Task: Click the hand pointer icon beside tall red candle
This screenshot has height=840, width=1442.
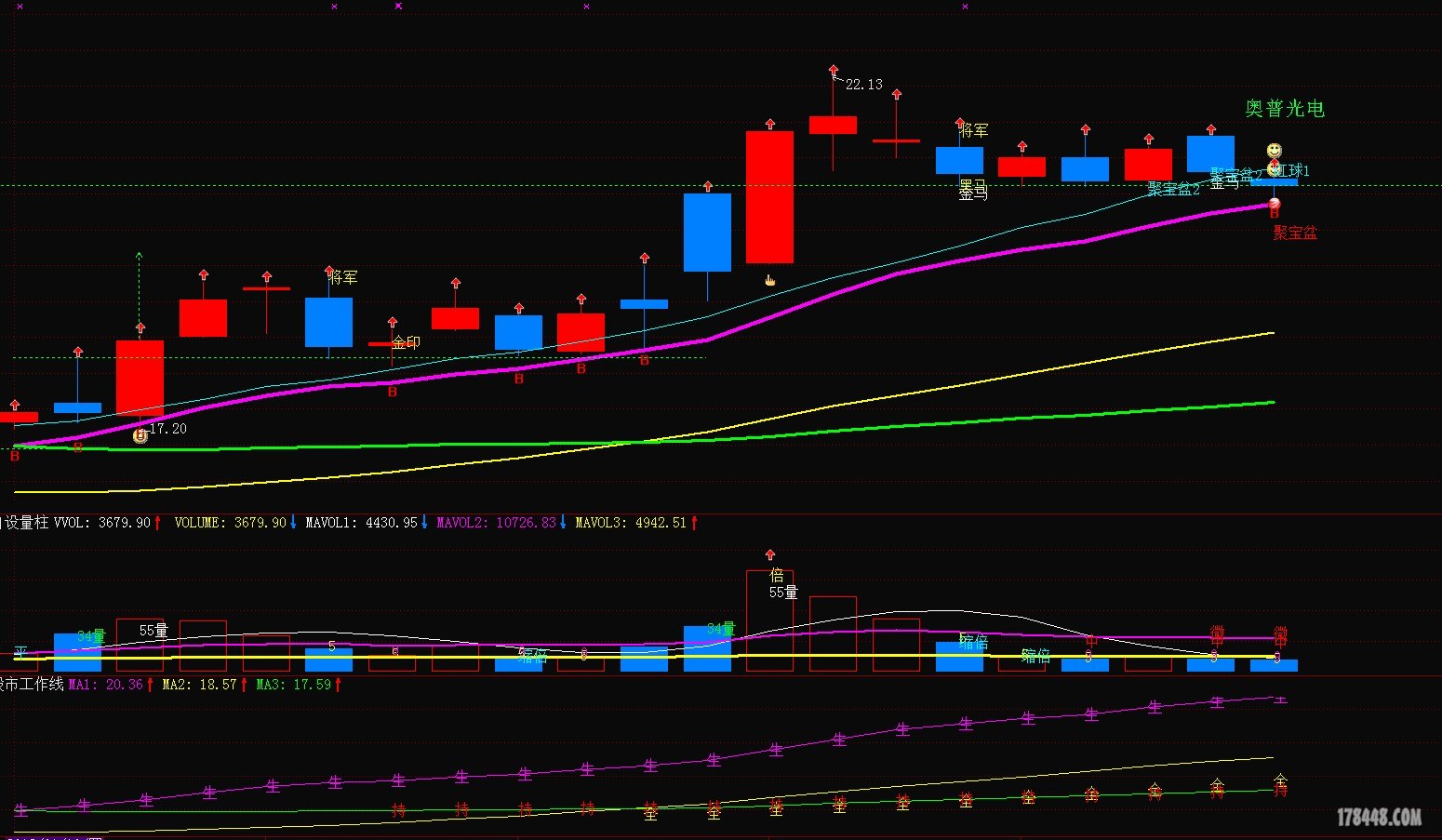Action: coord(770,280)
